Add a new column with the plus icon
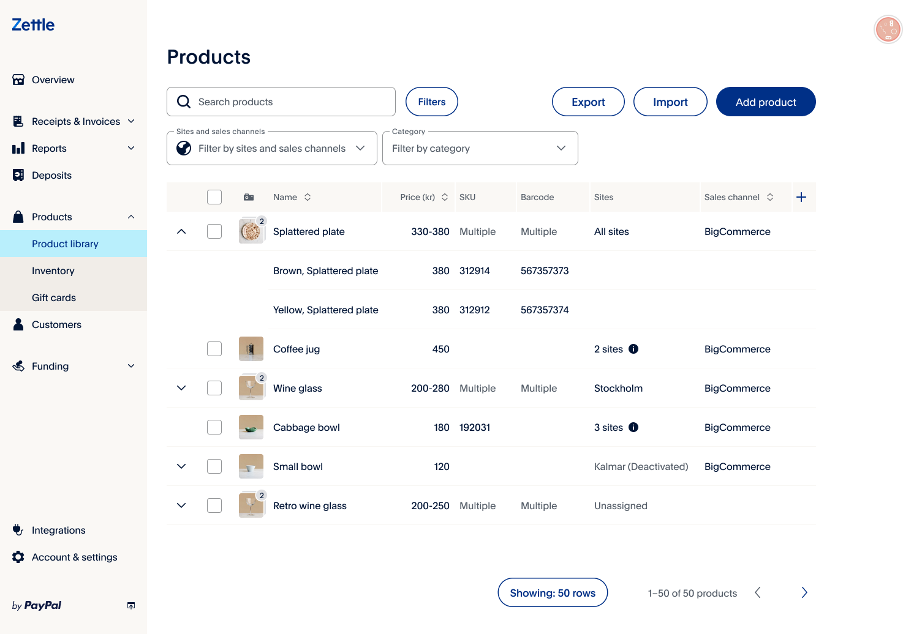This screenshot has width=904, height=634. coord(801,197)
